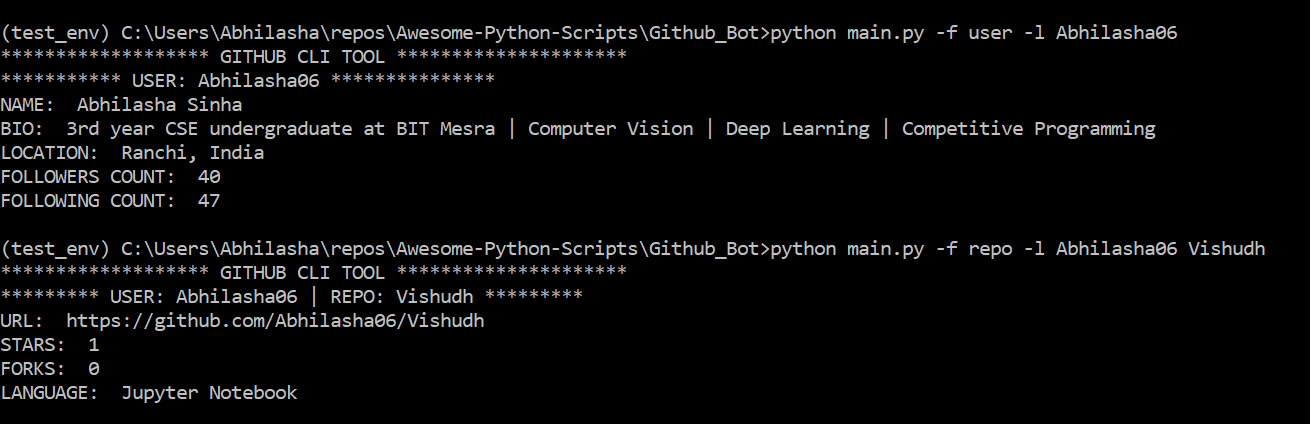
Task: Click "Vishudh" argument at end of second command
Action: pyautogui.click(x=1226, y=249)
